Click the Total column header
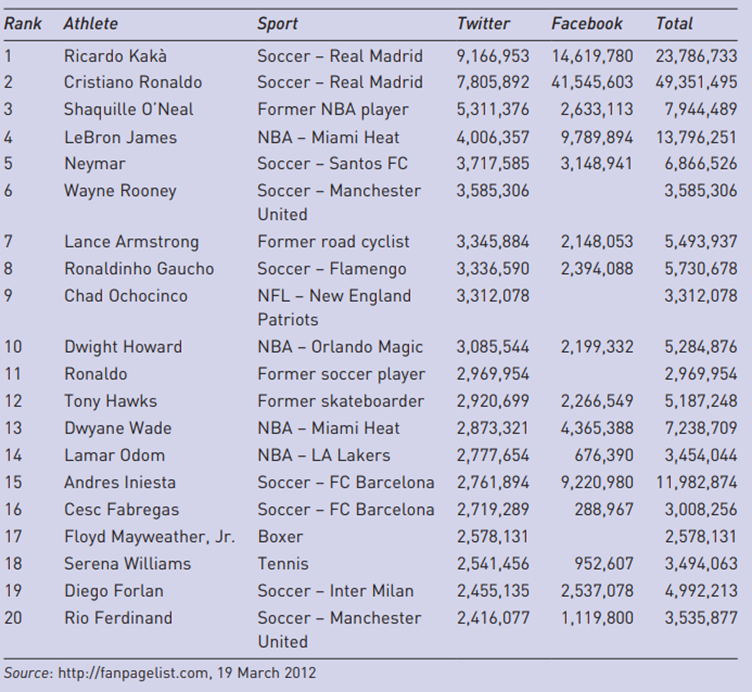Screen dimensions: 752x692 tap(674, 23)
